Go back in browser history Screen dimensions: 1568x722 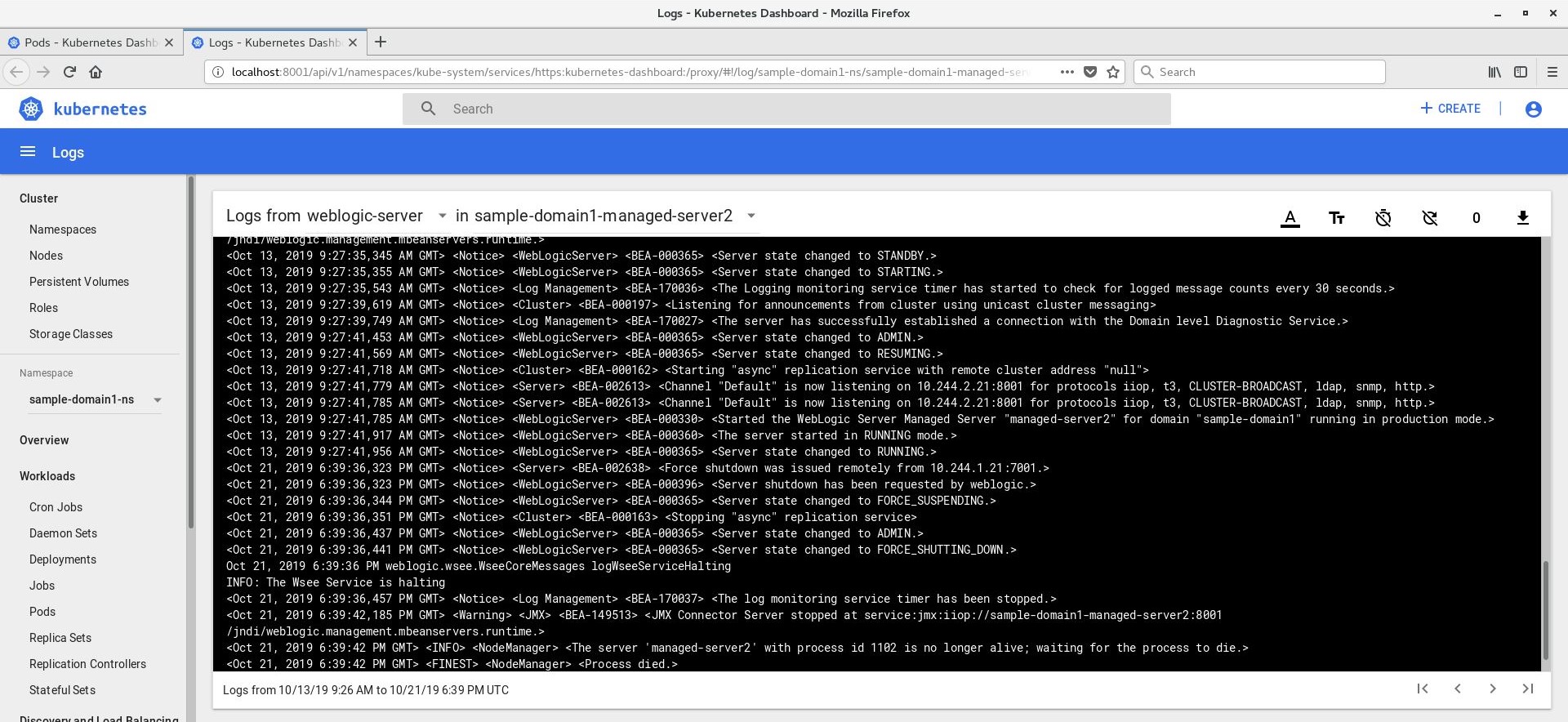click(x=16, y=72)
